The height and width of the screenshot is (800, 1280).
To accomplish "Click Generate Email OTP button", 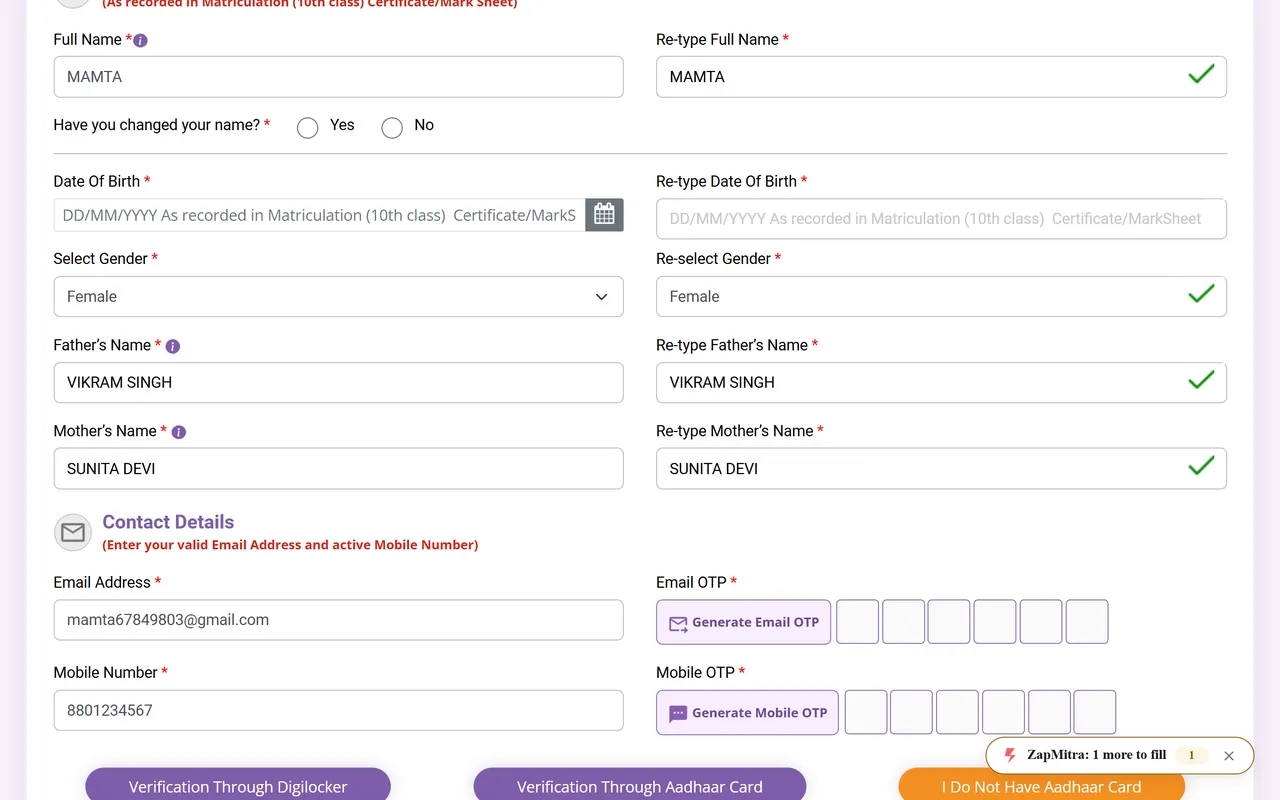I will [743, 622].
